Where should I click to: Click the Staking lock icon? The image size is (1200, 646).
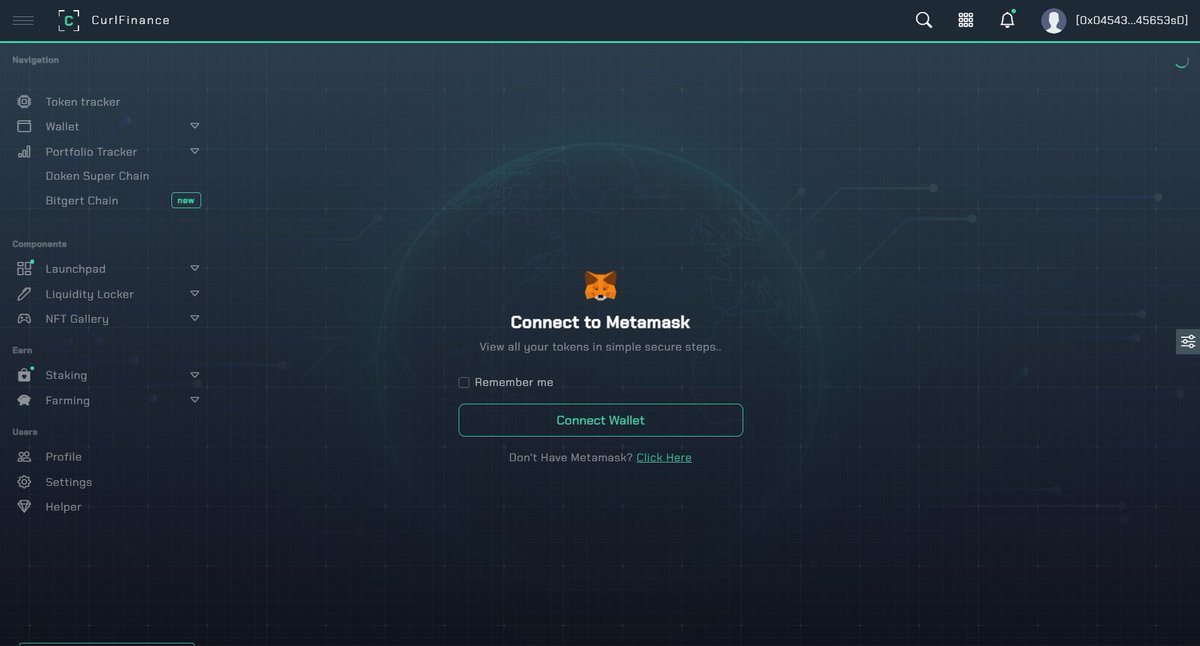pos(24,375)
